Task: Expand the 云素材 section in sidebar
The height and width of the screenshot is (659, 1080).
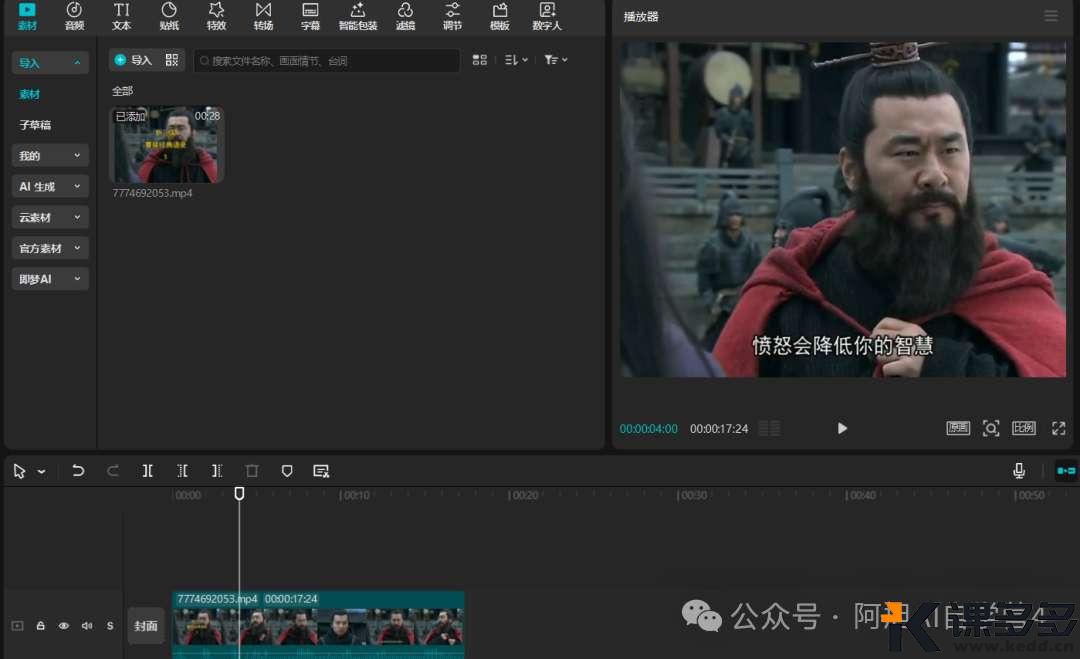Action: click(x=50, y=217)
